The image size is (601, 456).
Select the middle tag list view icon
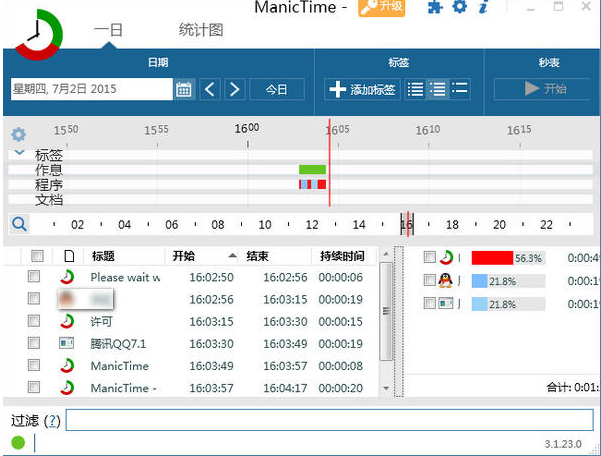(437, 89)
